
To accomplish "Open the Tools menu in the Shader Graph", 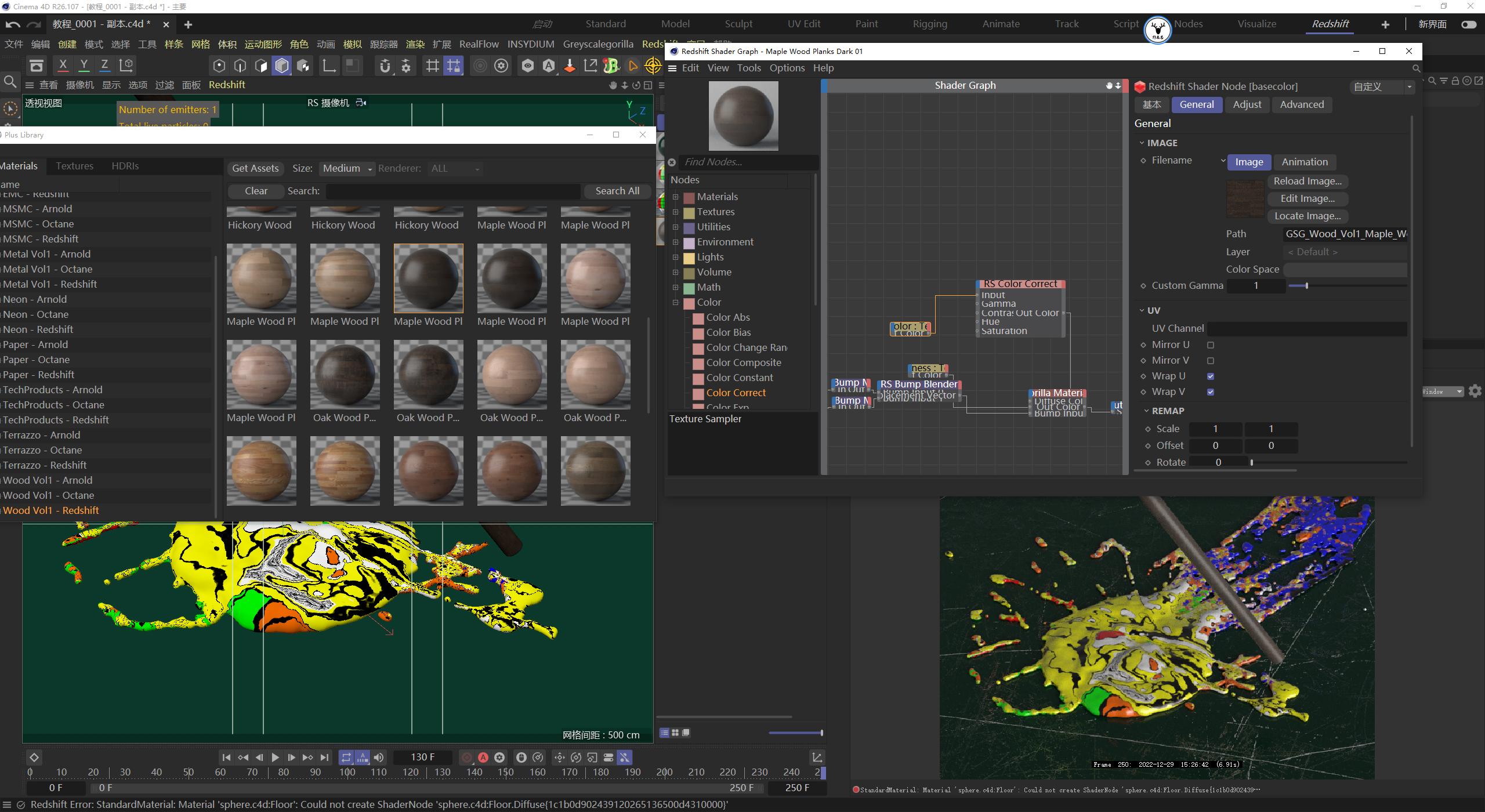I will (748, 68).
